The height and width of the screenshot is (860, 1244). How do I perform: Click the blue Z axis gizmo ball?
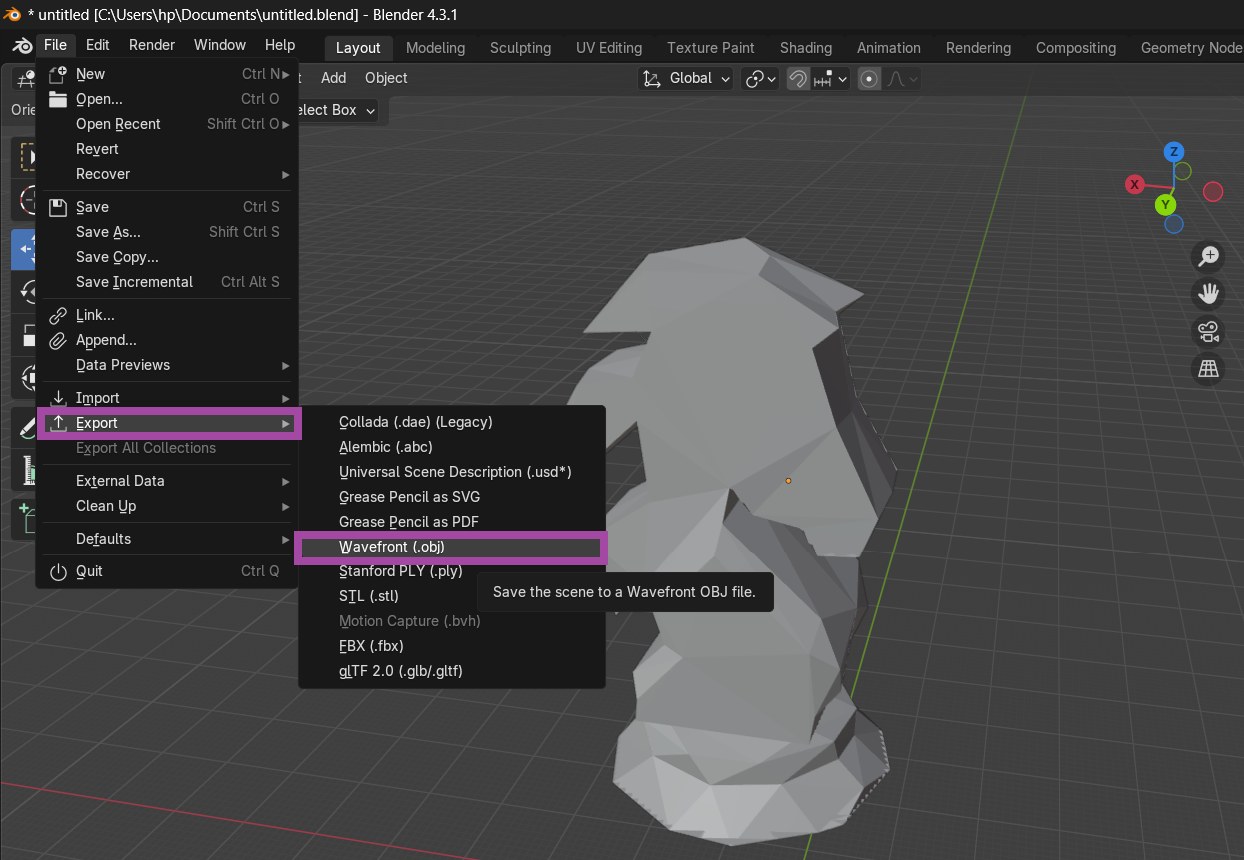pyautogui.click(x=1174, y=152)
